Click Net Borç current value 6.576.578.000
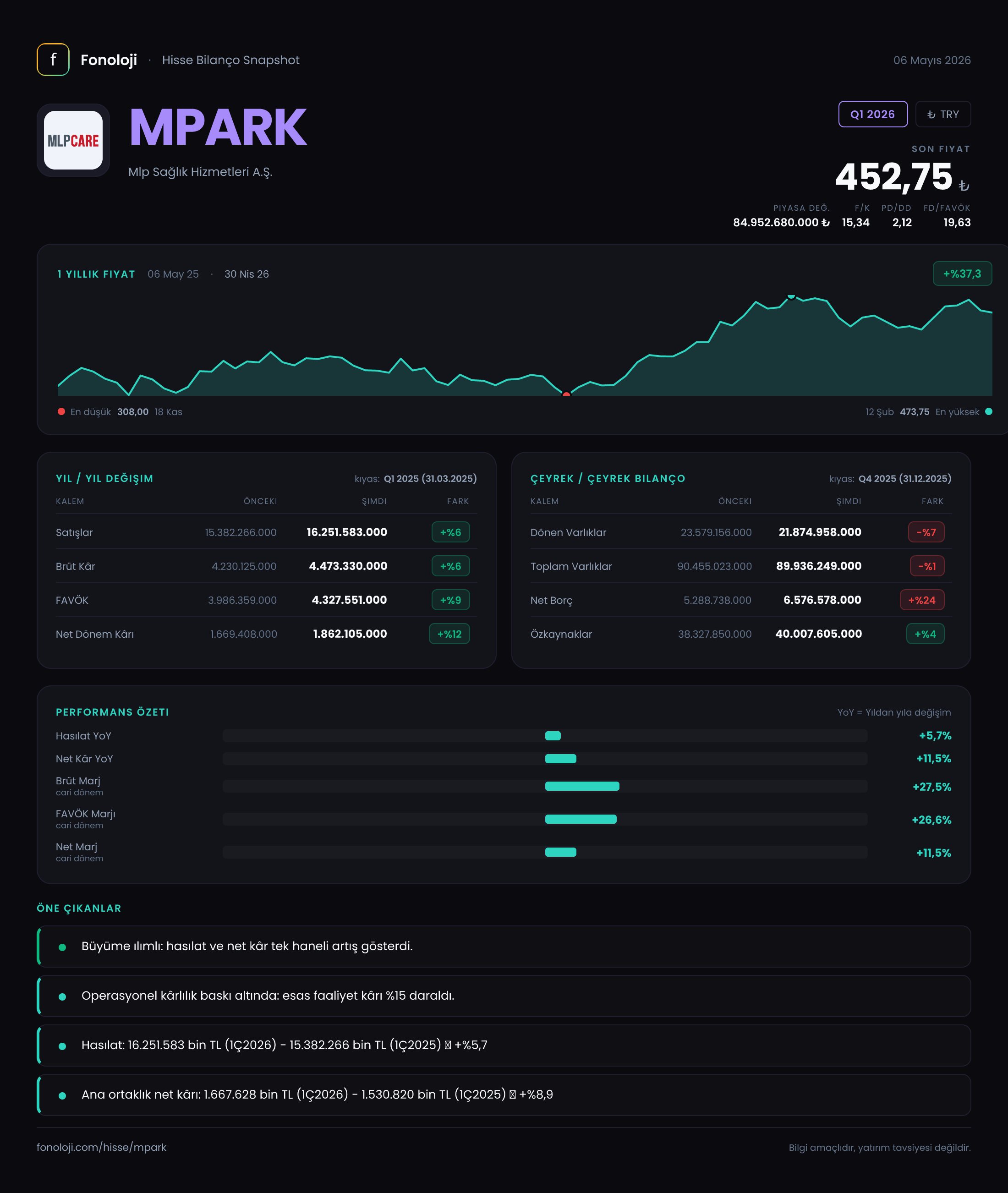The image size is (1008, 1193). tap(822, 600)
